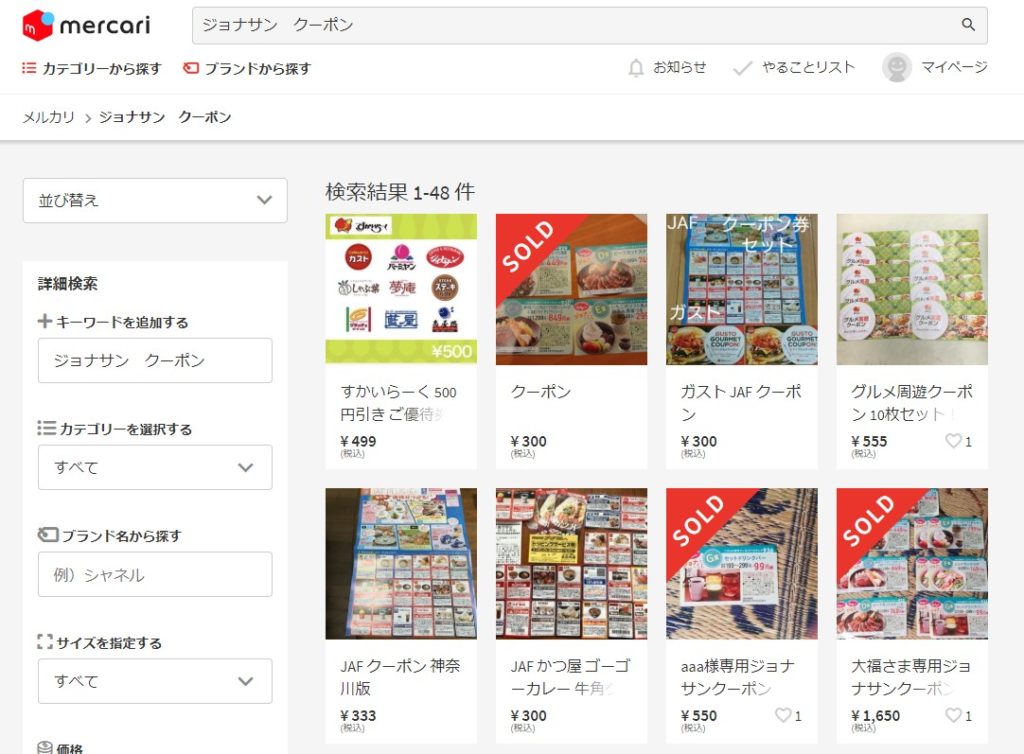Open the sold 大福さま専用 thumbnail
Viewport: 1024px width, 754px height.
click(912, 563)
